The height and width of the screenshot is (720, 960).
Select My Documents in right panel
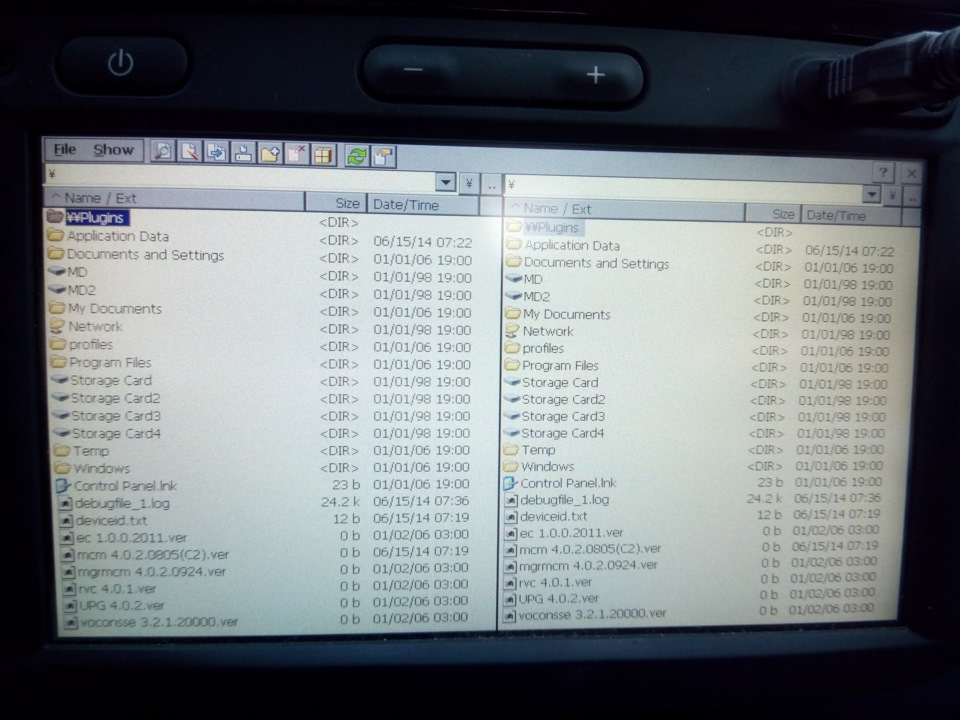[x=567, y=314]
